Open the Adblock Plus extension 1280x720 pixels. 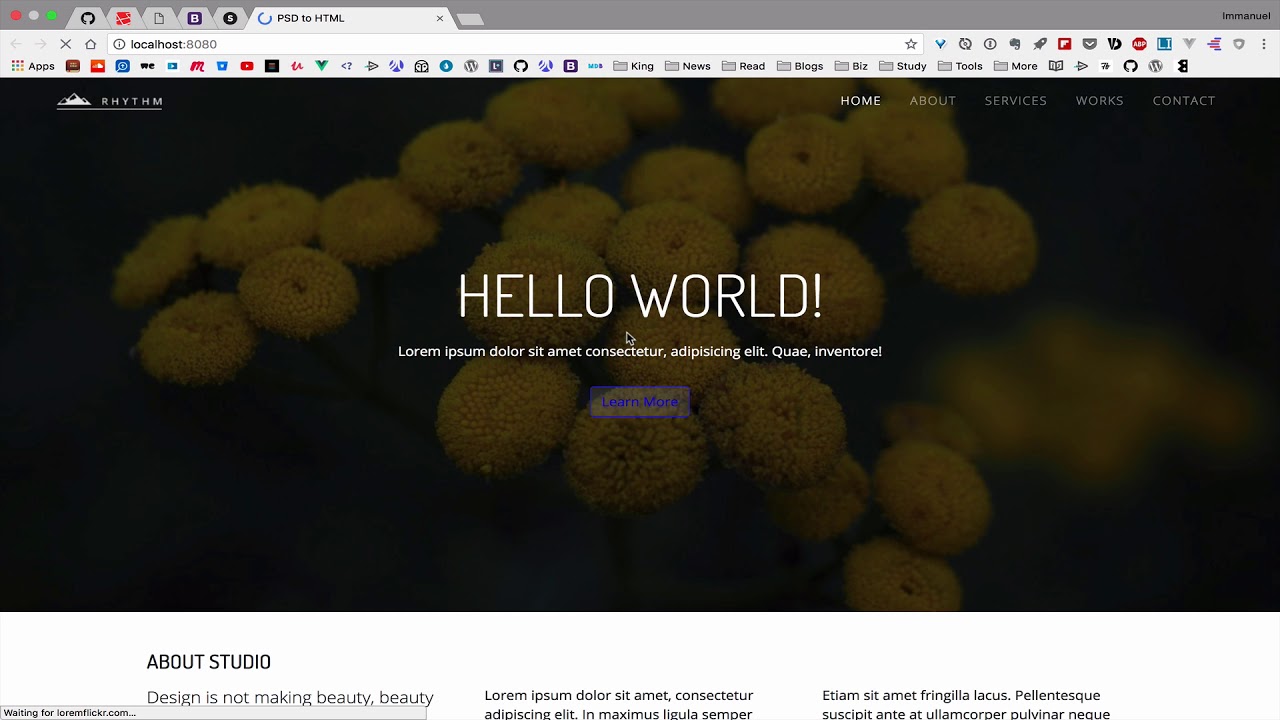1139,44
